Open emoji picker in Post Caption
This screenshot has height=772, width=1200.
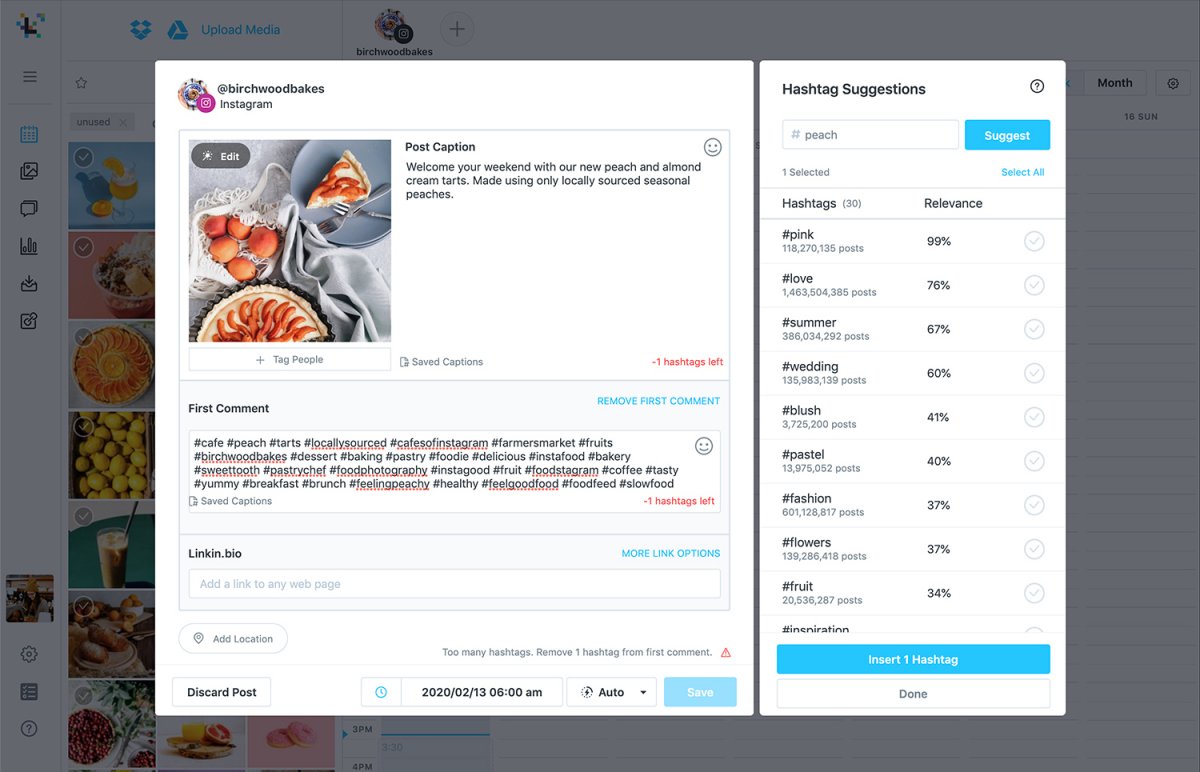click(712, 147)
